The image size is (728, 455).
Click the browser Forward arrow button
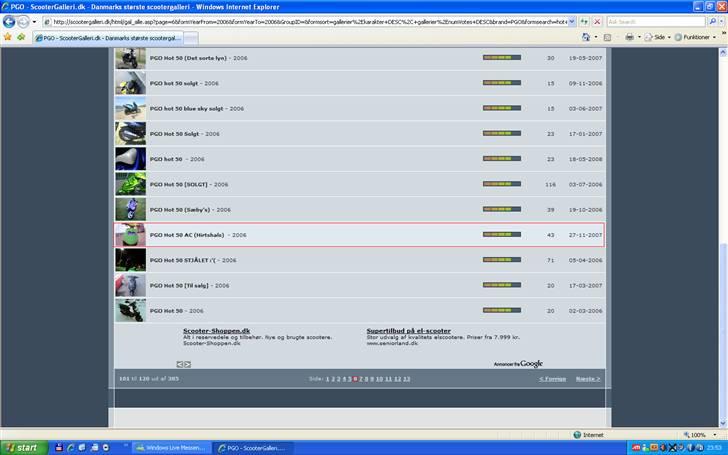click(x=23, y=21)
